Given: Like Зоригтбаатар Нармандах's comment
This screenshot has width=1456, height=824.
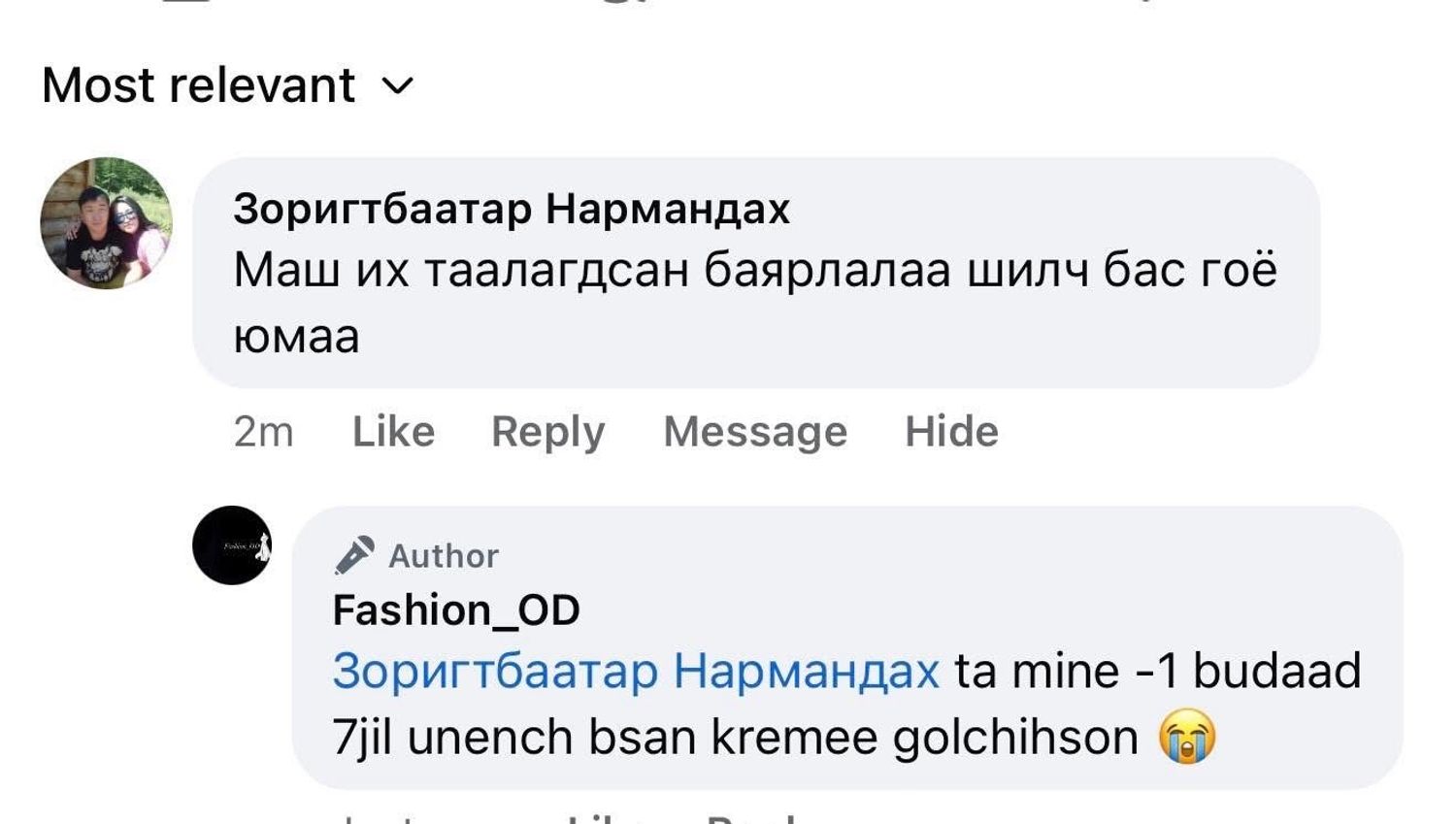Looking at the screenshot, I should click(393, 431).
